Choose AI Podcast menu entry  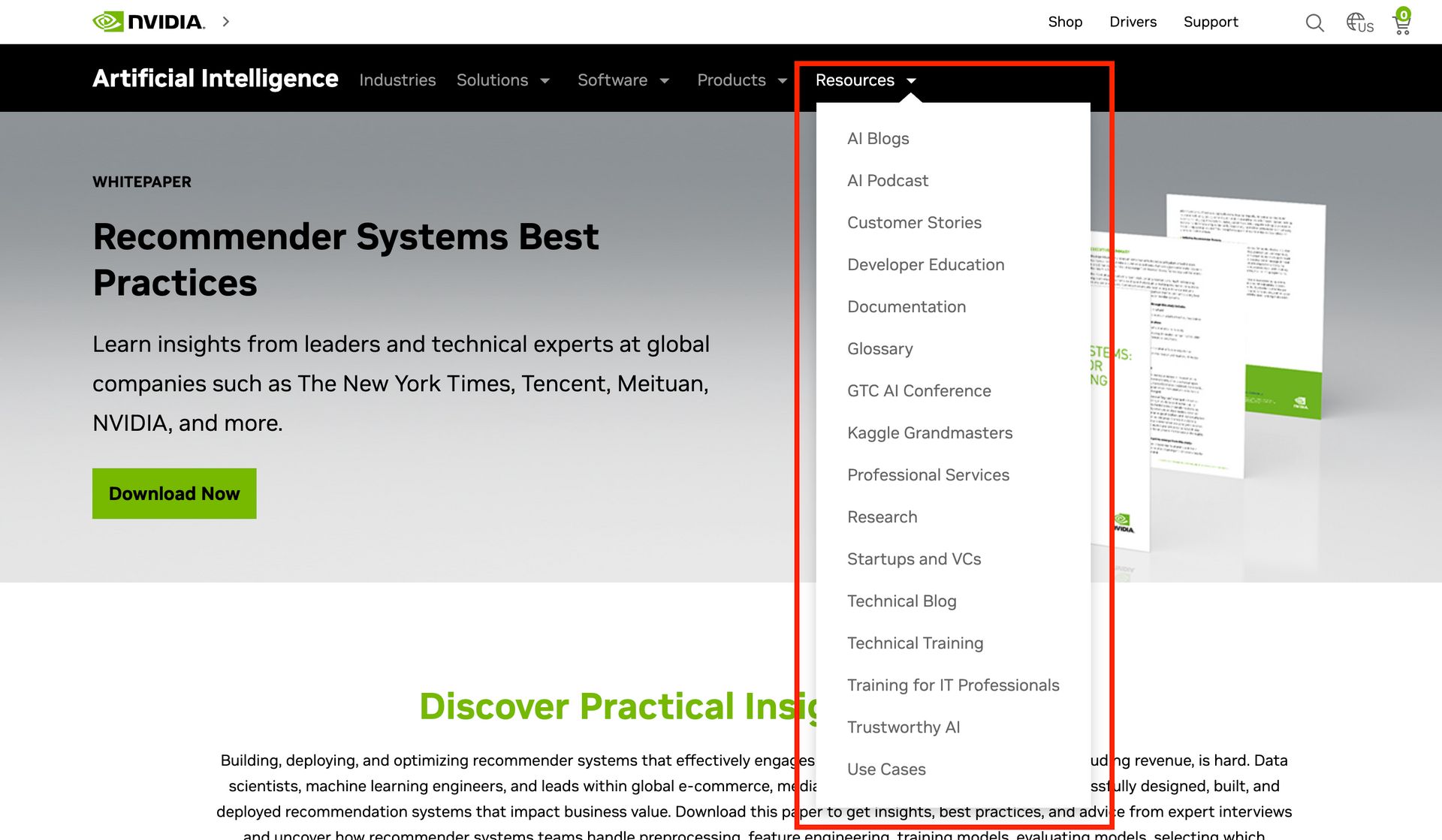[x=887, y=181]
